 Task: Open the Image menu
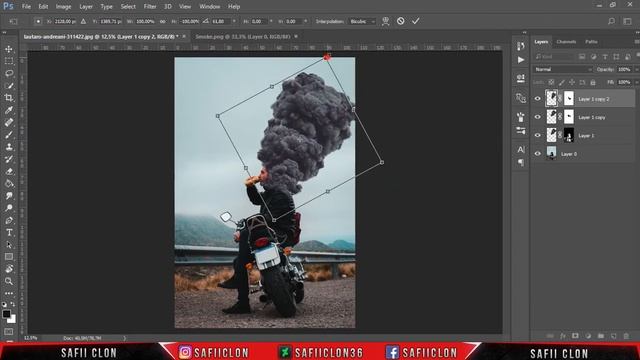point(63,7)
